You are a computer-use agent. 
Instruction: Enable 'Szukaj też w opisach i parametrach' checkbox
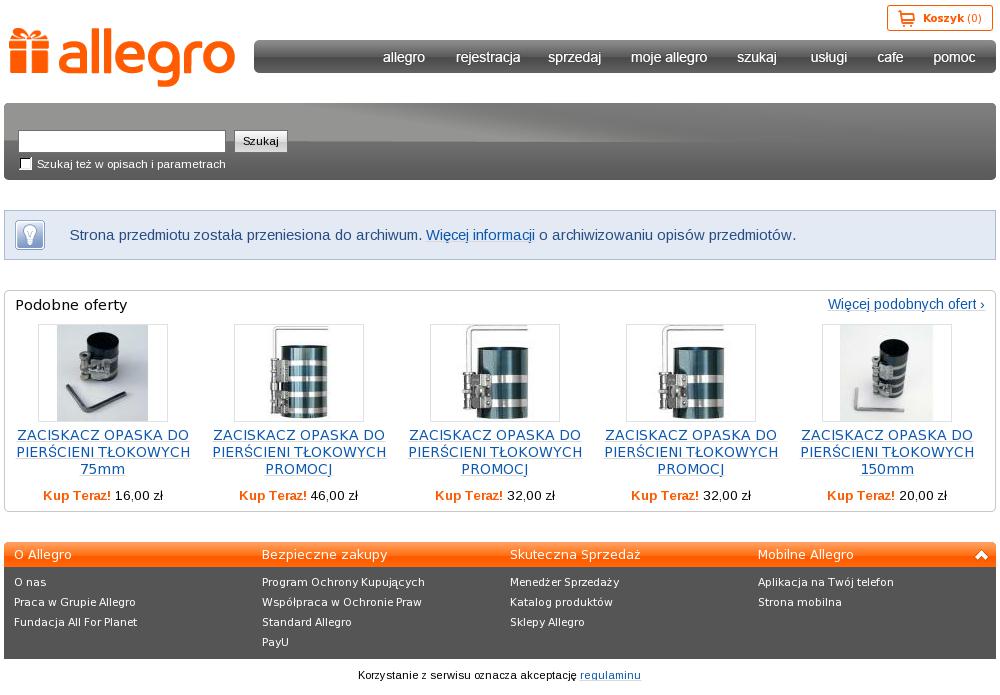pyautogui.click(x=26, y=164)
